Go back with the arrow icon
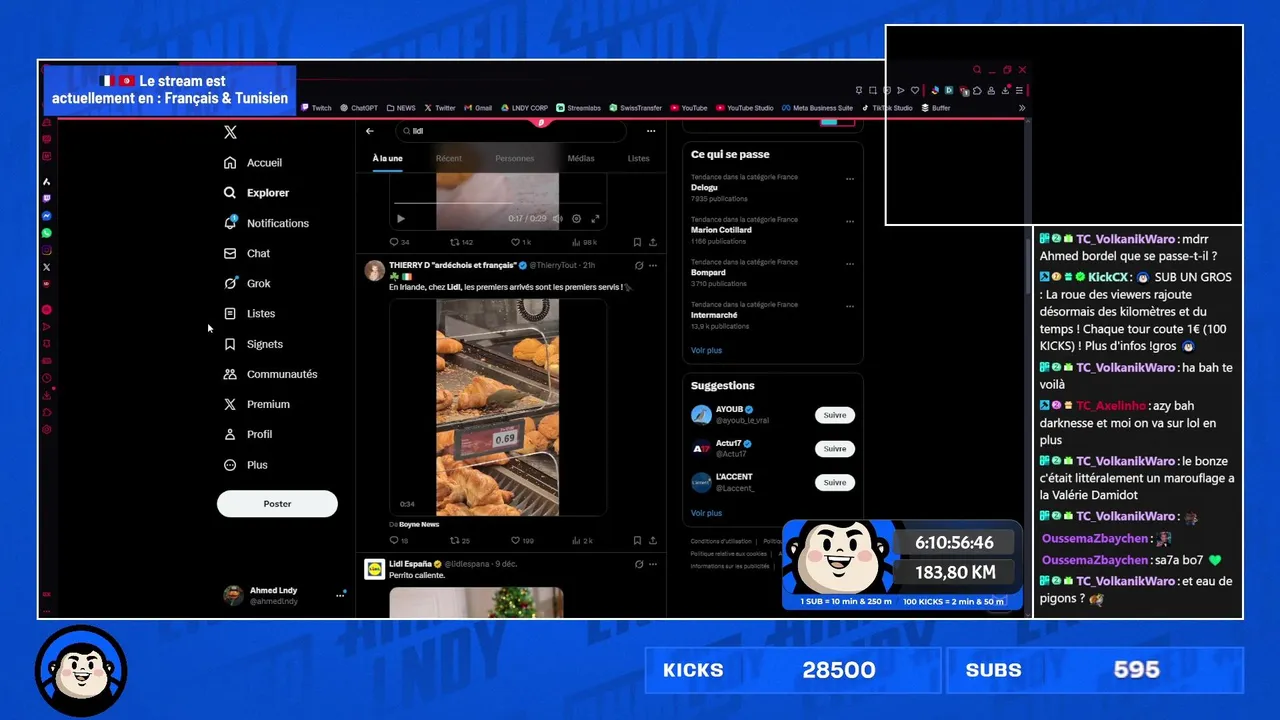 (x=370, y=131)
